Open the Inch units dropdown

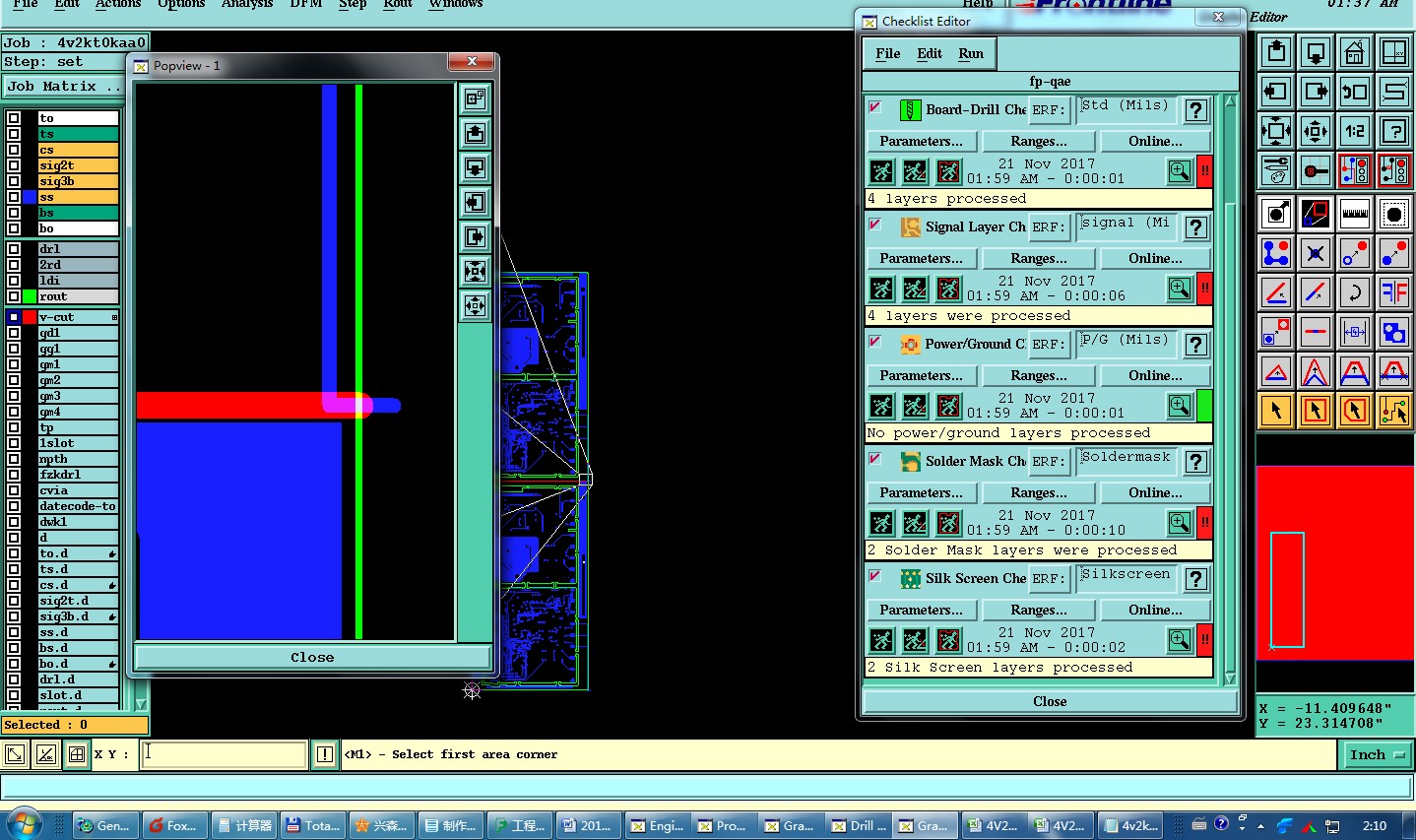1376,754
